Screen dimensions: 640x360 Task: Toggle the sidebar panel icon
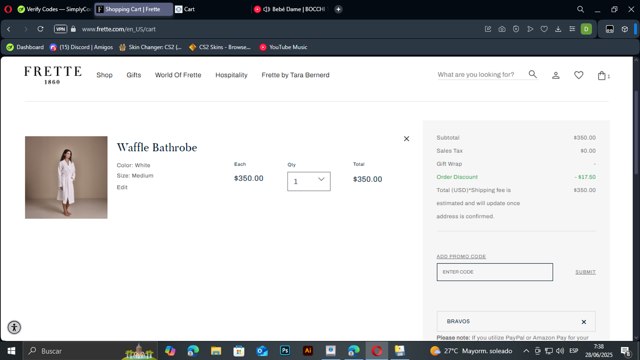609,29
